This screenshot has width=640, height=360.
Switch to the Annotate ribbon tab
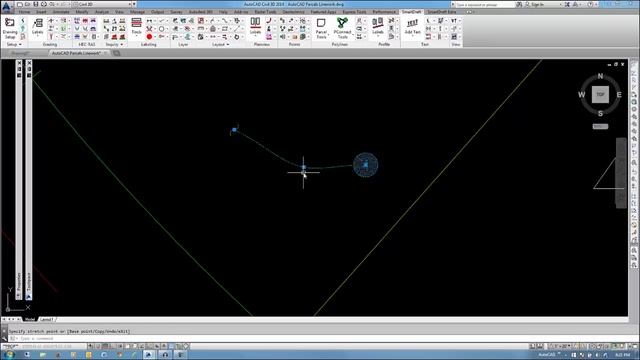(x=61, y=12)
